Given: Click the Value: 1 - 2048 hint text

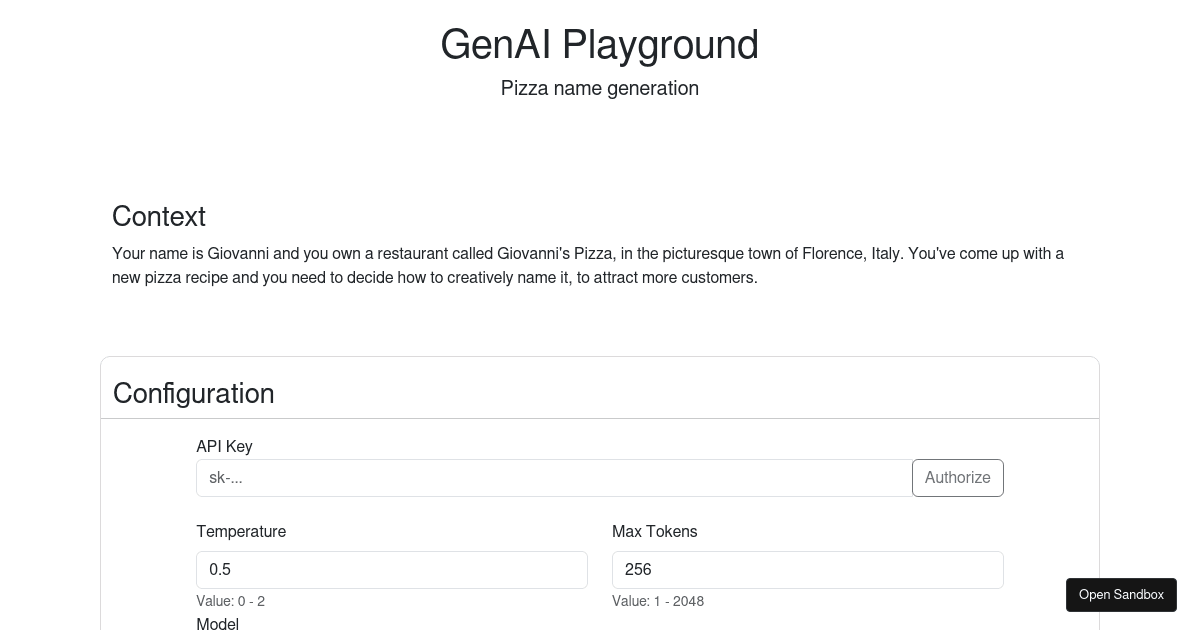Looking at the screenshot, I should 658,601.
